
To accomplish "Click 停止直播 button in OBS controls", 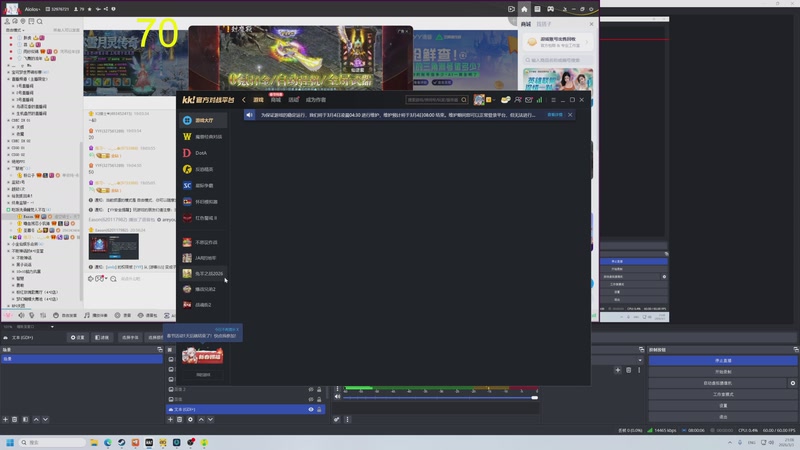I will point(723,361).
